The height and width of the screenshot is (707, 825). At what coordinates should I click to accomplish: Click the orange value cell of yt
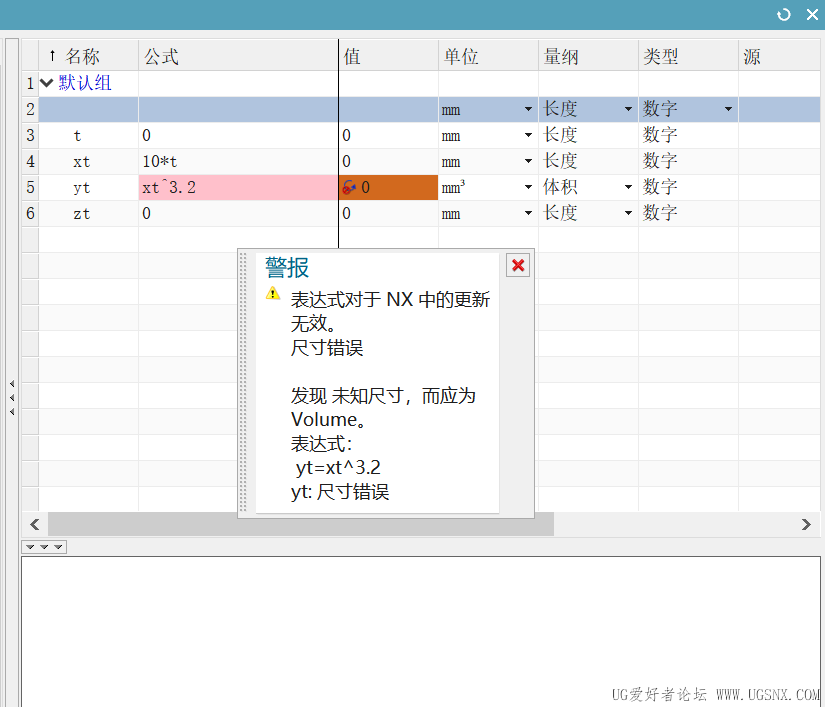[389, 187]
